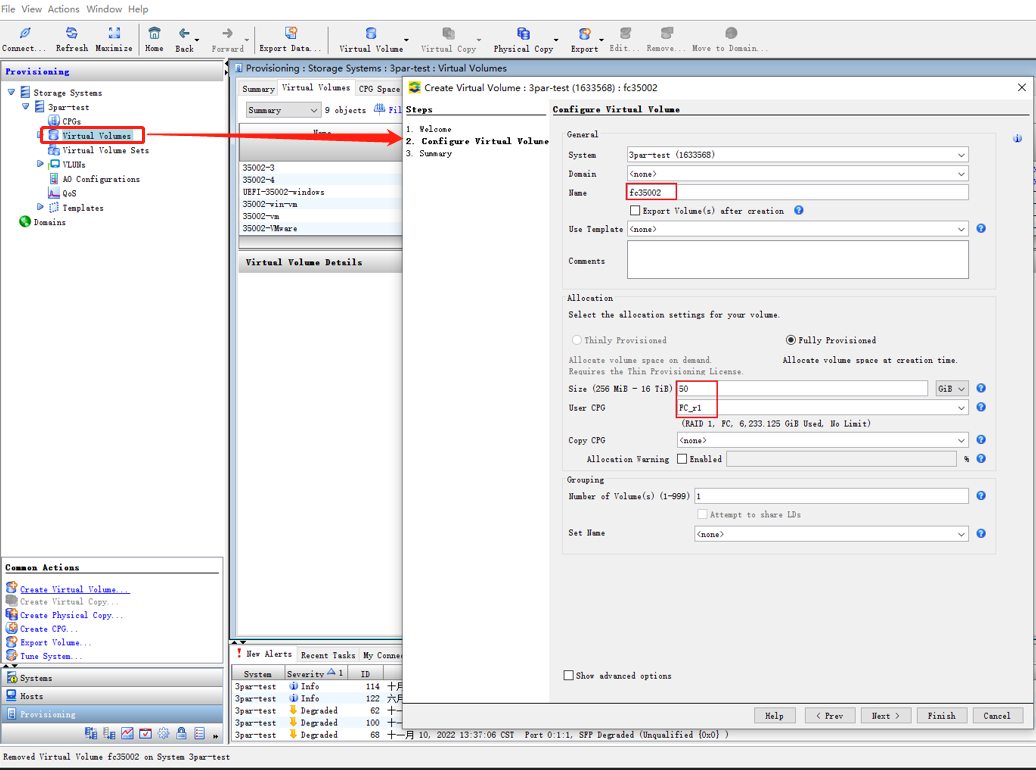
Task: Enable Export Volume(s) after creation checkbox
Action: click(x=635, y=210)
